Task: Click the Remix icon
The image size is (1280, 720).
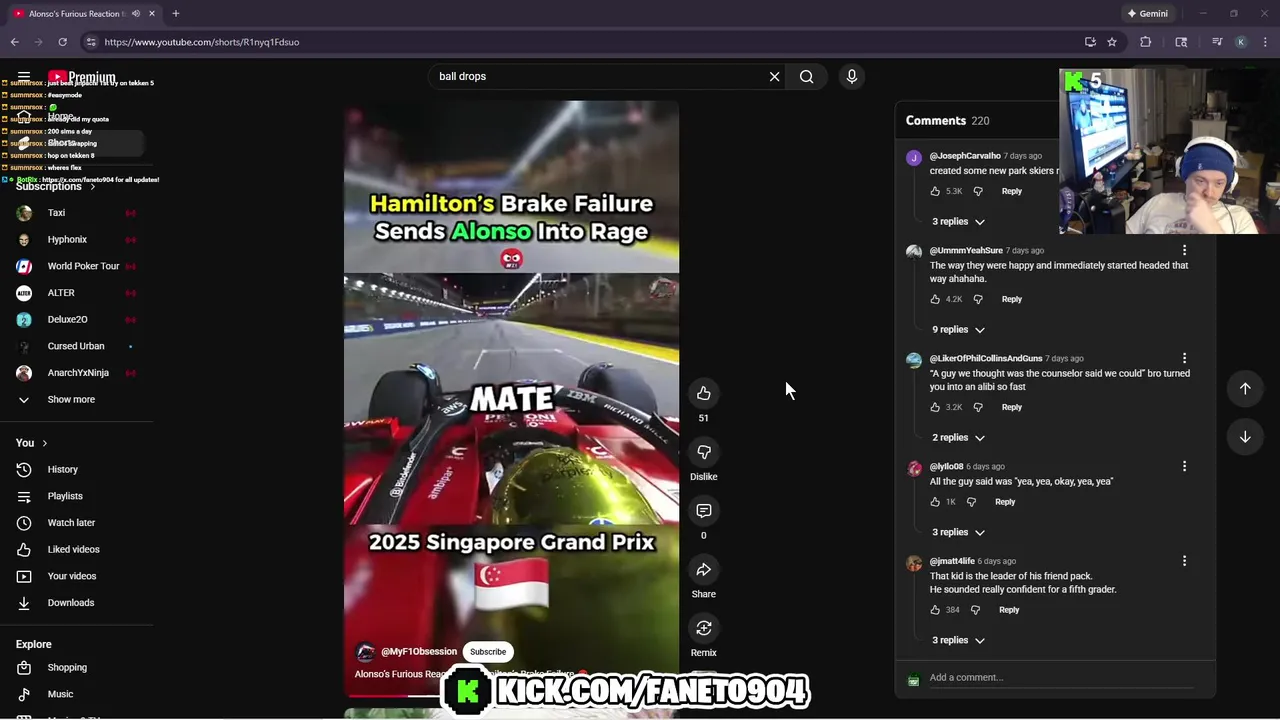Action: click(x=704, y=628)
